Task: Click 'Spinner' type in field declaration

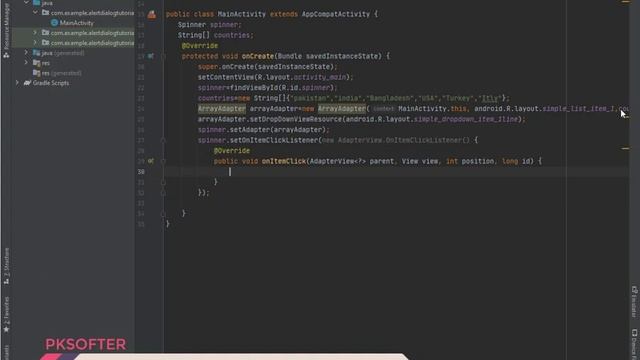Action: click(x=192, y=24)
